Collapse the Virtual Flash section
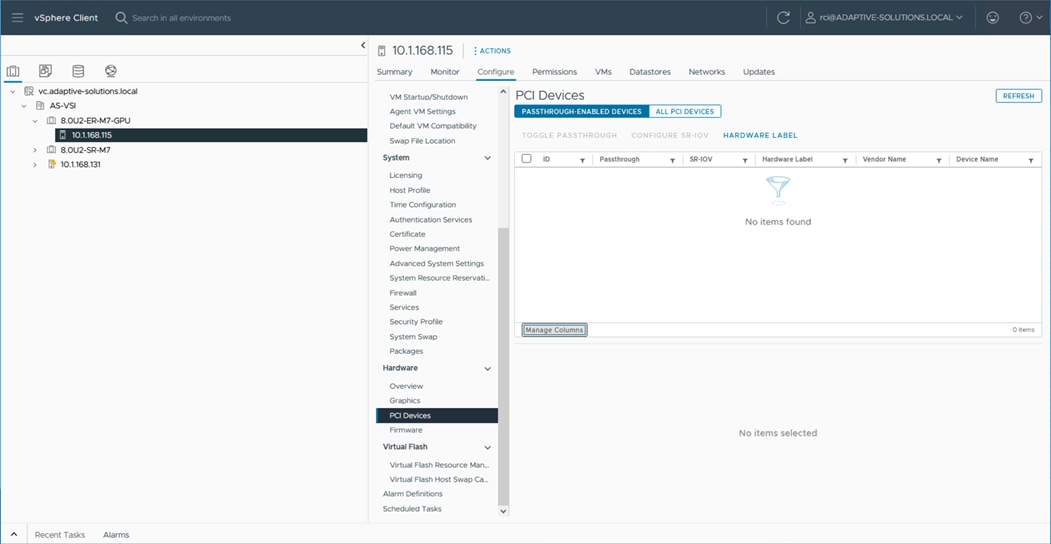Viewport: 1051px width, 544px height. [x=487, y=447]
